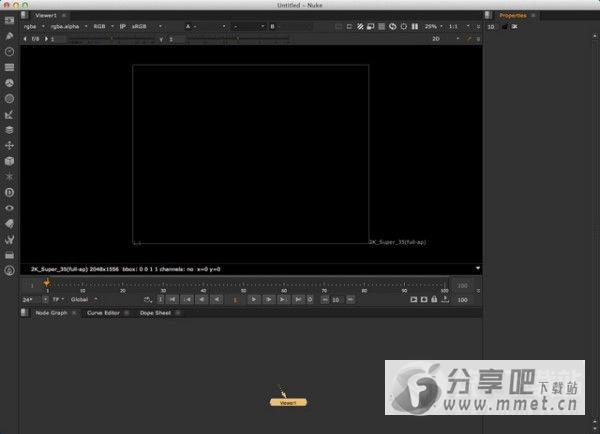Open the Global frame range dropdown
The image size is (600, 434).
(84, 300)
